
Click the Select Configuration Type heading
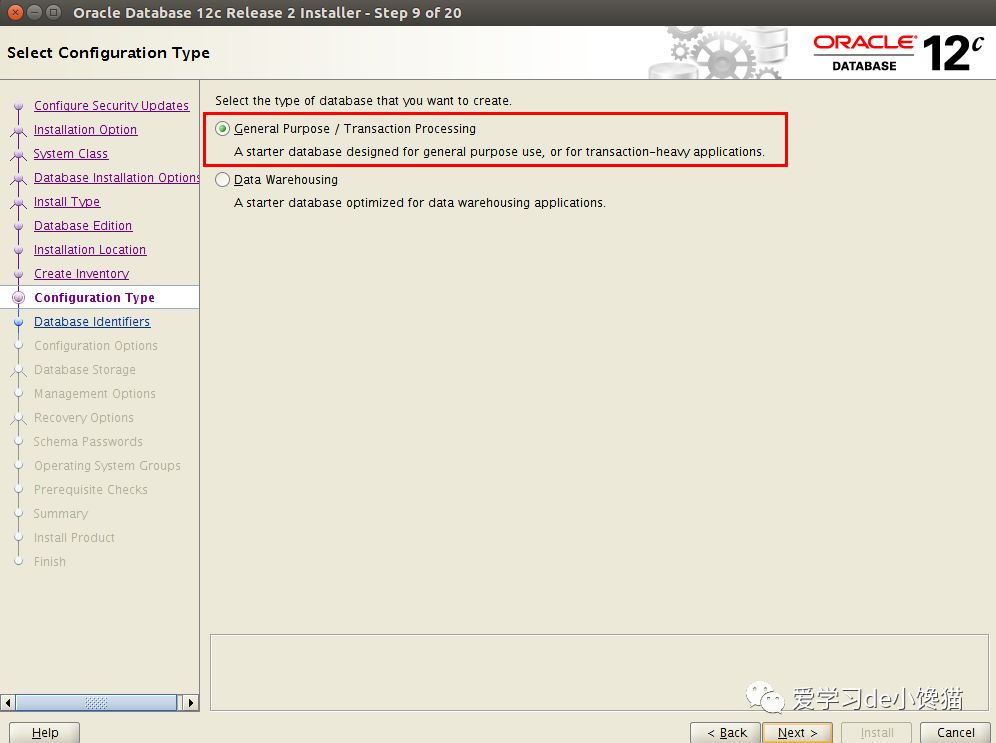[108, 53]
